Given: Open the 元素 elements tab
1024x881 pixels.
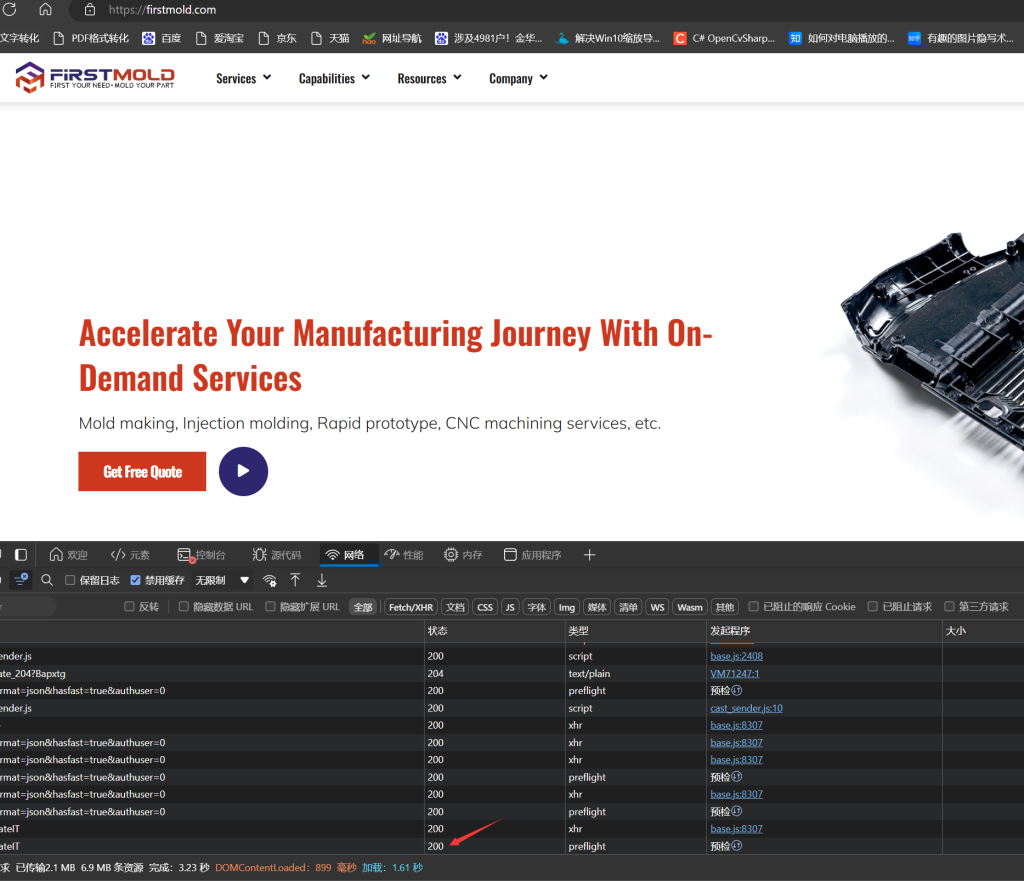Looking at the screenshot, I should (x=130, y=555).
